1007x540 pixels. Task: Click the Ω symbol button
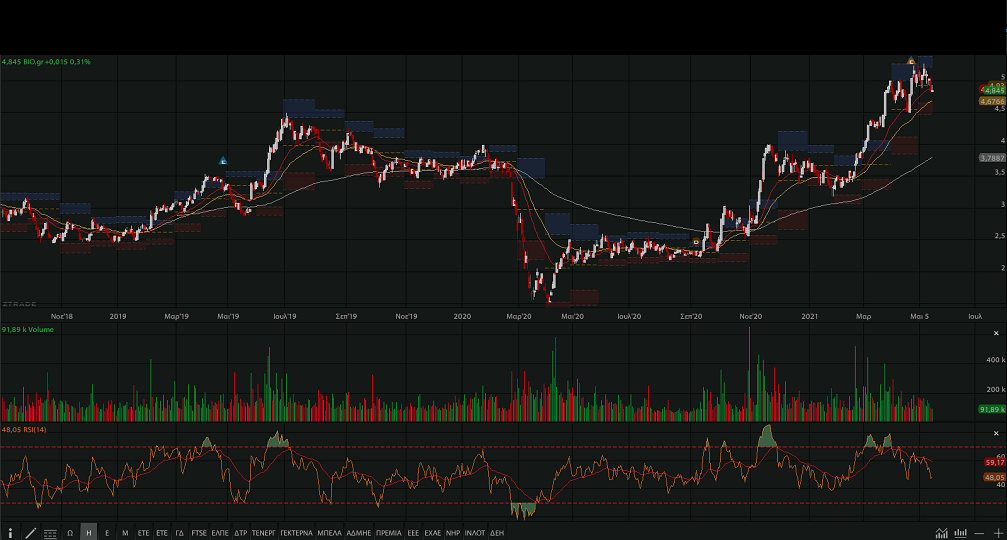point(70,533)
